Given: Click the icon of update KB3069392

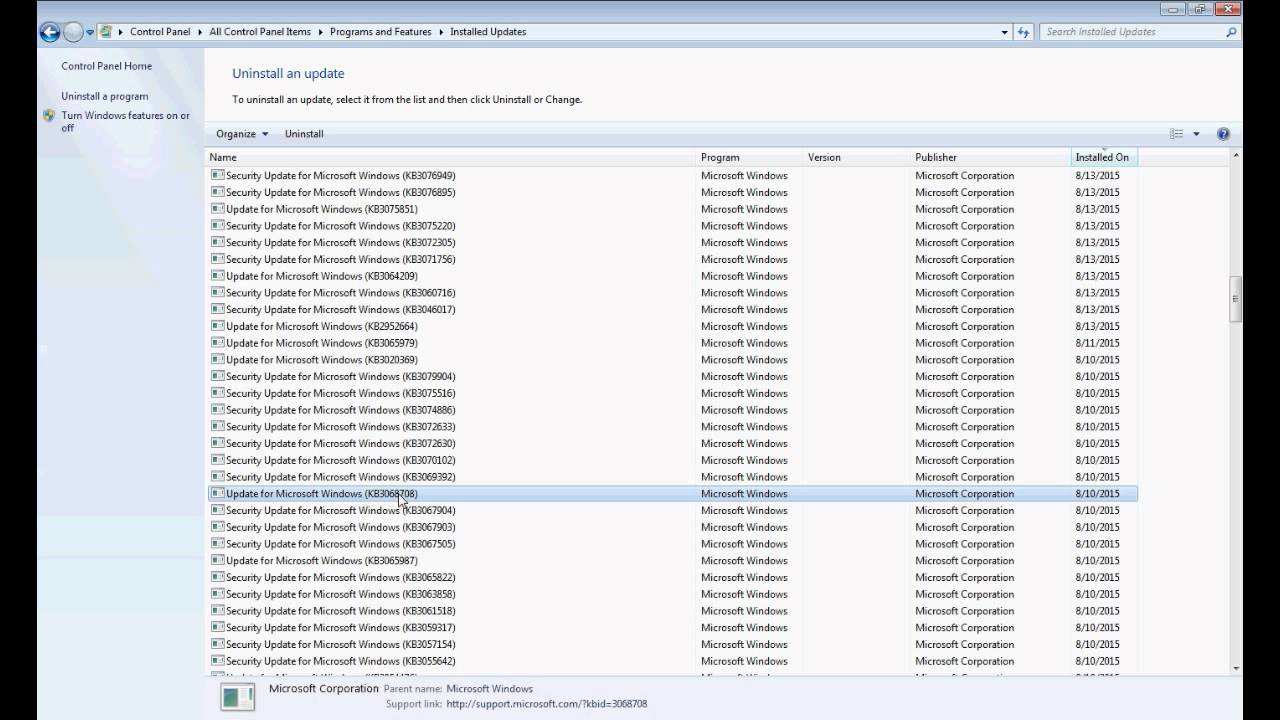Looking at the screenshot, I should (217, 477).
